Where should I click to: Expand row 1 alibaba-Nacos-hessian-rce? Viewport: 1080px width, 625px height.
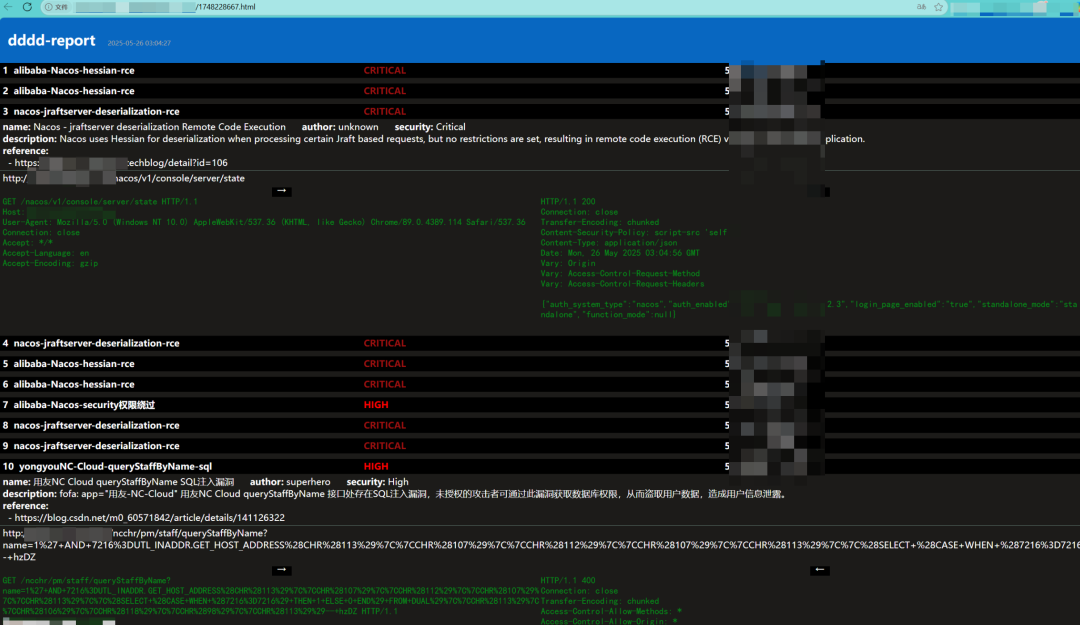coord(540,70)
